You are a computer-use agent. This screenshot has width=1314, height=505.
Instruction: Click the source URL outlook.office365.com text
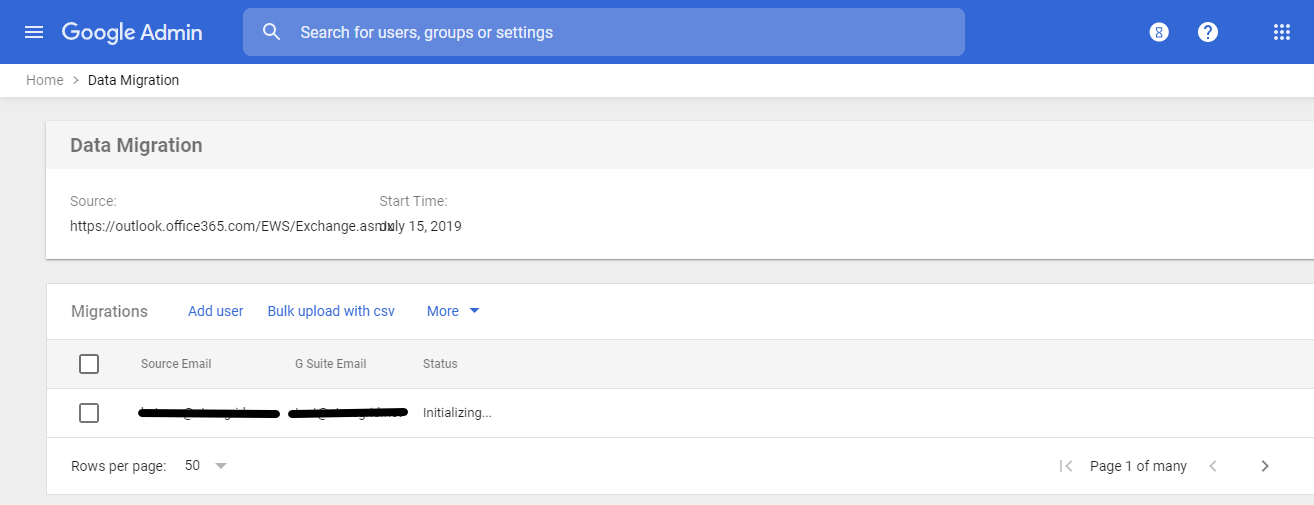coord(230,226)
